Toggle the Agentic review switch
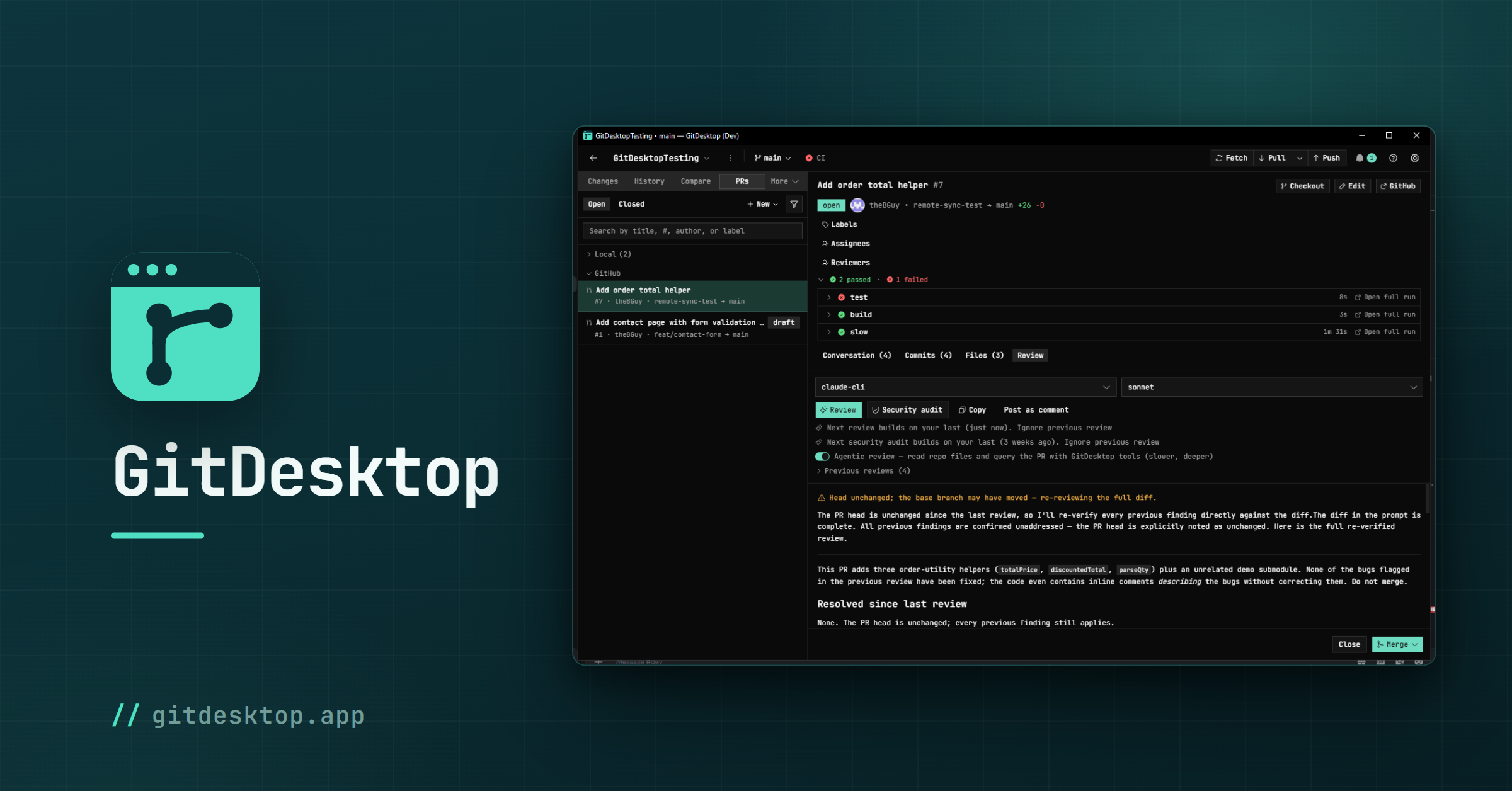This screenshot has width=1512, height=791. click(x=822, y=457)
